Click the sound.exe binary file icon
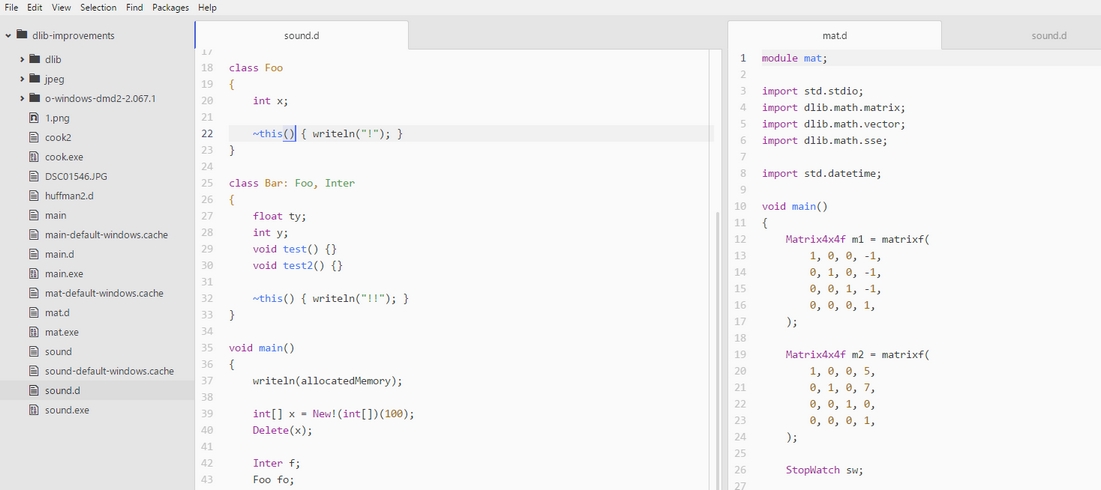Viewport: 1101px width, 490px height. (x=34, y=410)
